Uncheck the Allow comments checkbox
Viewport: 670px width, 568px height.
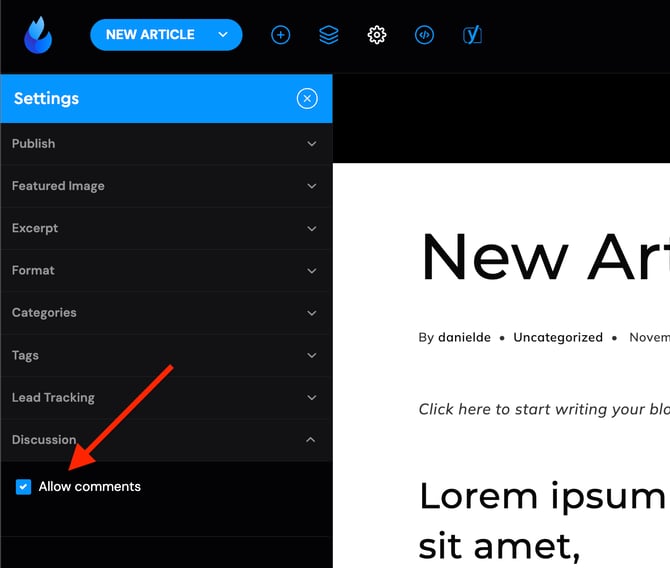(24, 486)
